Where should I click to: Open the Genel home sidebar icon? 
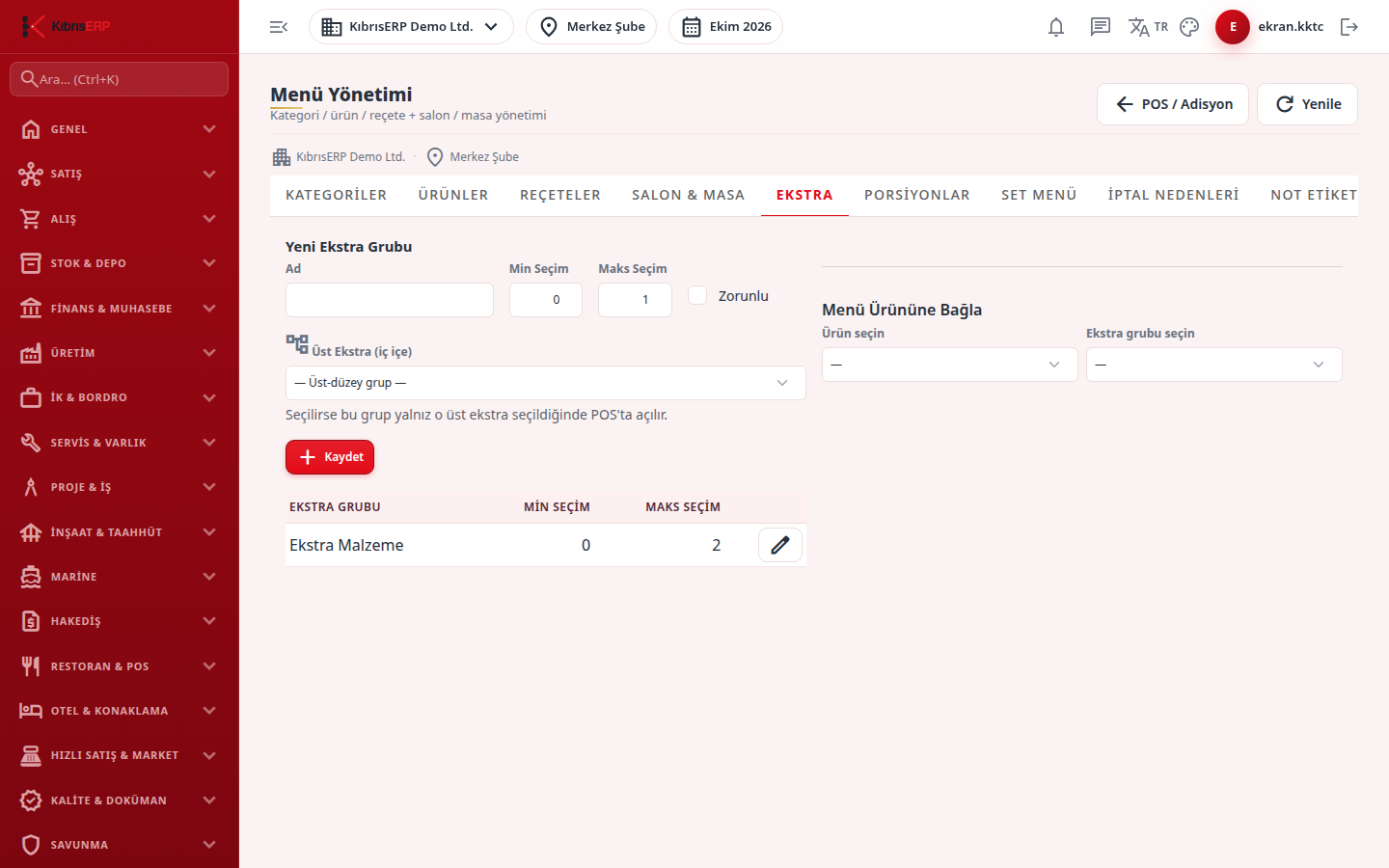tap(31, 129)
